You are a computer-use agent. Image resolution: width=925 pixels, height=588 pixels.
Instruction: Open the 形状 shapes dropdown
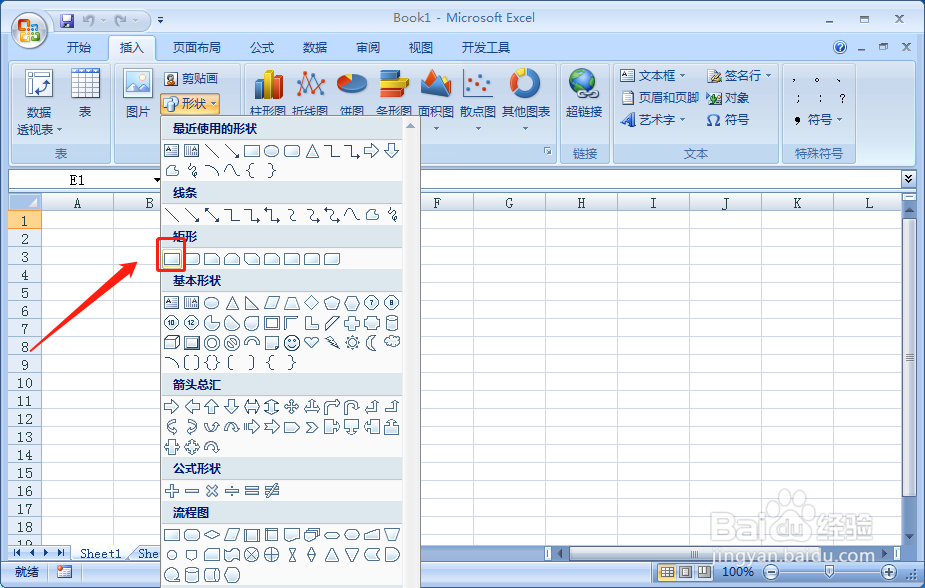click(190, 104)
